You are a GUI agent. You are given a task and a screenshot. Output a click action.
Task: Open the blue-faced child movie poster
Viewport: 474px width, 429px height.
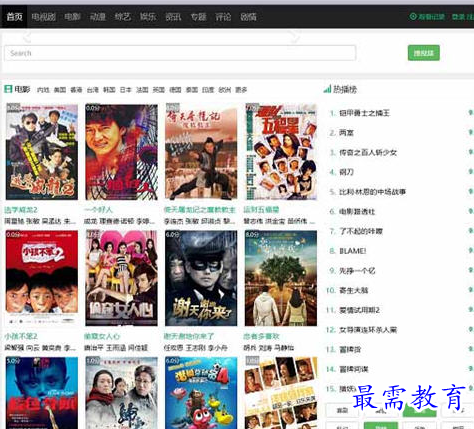[42, 393]
